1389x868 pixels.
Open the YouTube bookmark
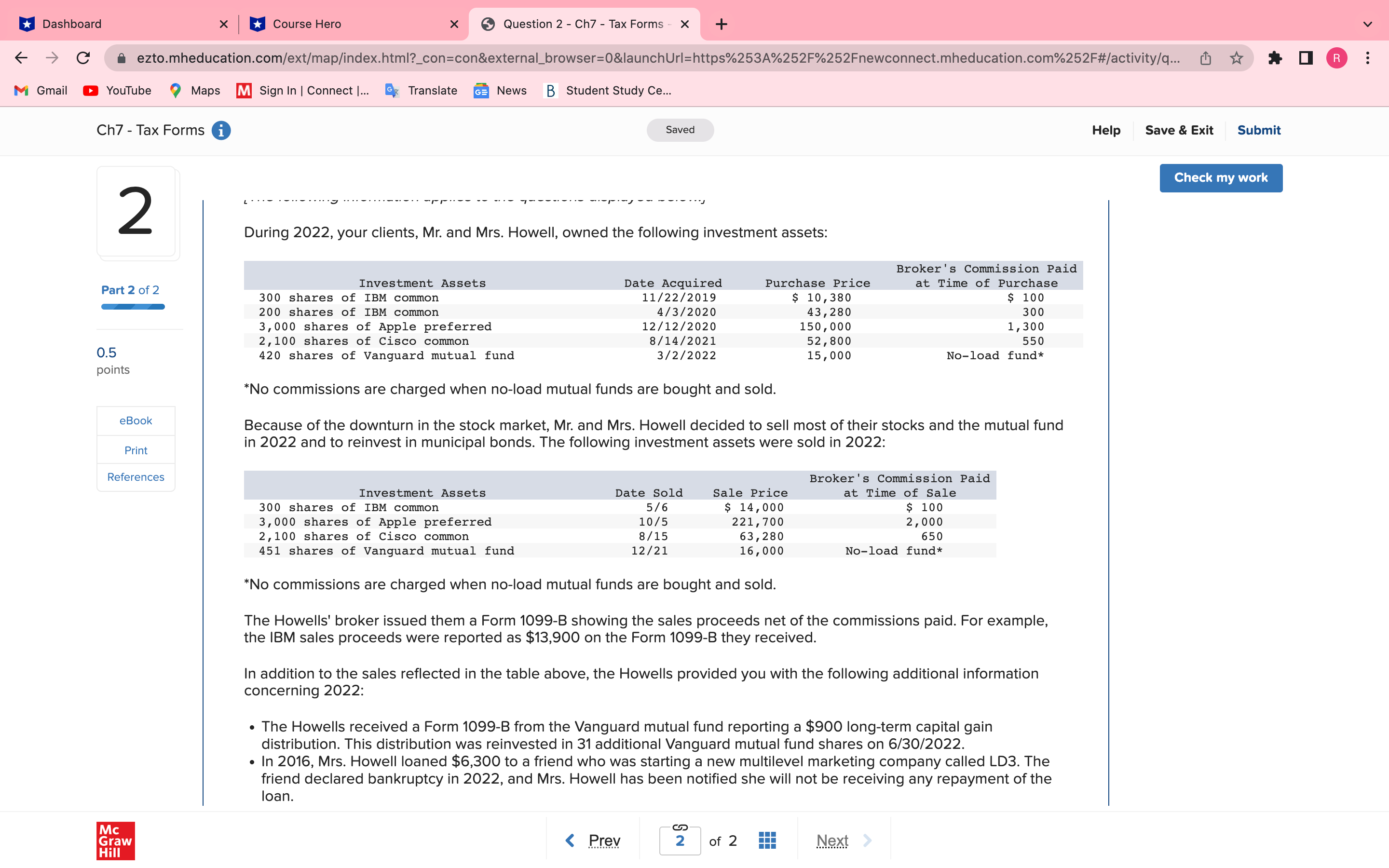(118, 91)
